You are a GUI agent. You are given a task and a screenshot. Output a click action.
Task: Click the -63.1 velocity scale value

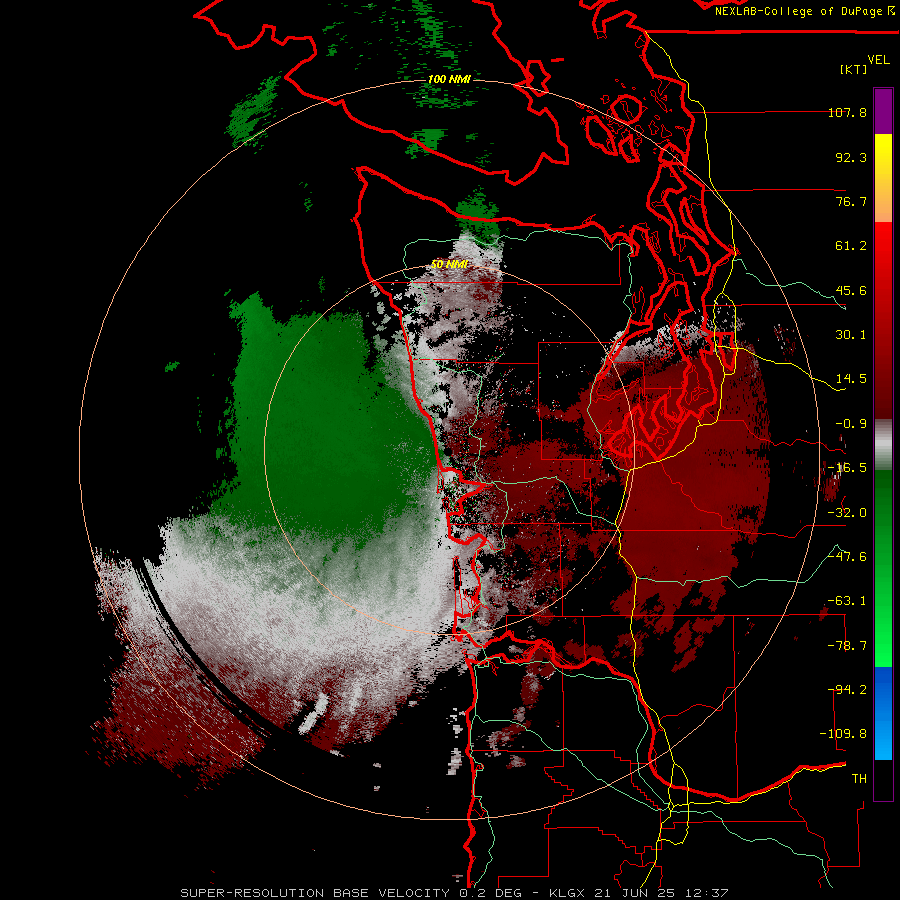[847, 601]
